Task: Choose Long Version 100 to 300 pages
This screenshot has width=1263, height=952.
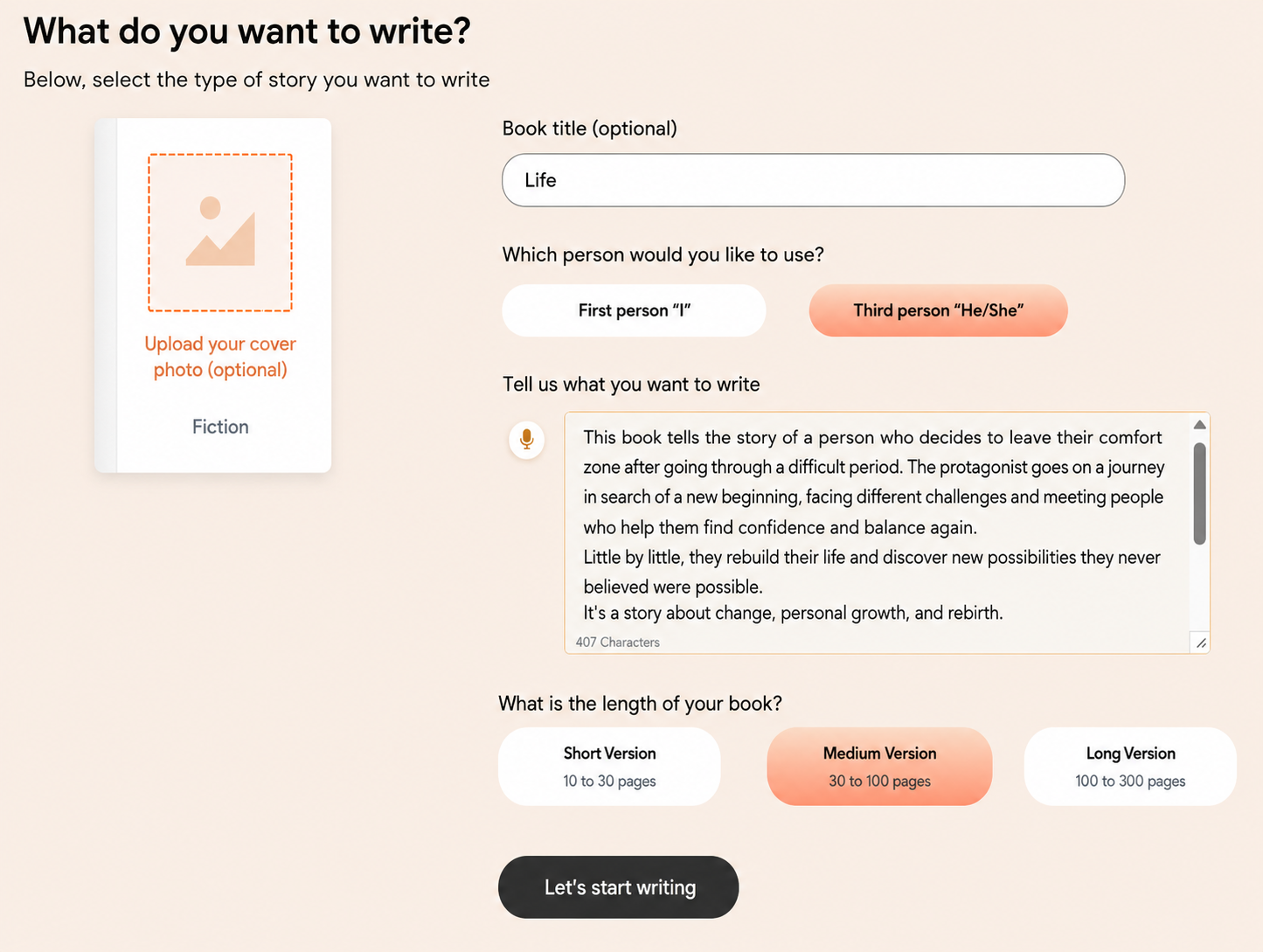Action: 1130,767
